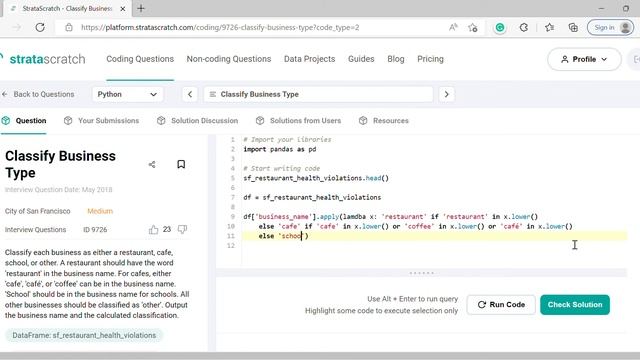Click the ID 9726 text
The image size is (640, 360).
[x=95, y=230]
